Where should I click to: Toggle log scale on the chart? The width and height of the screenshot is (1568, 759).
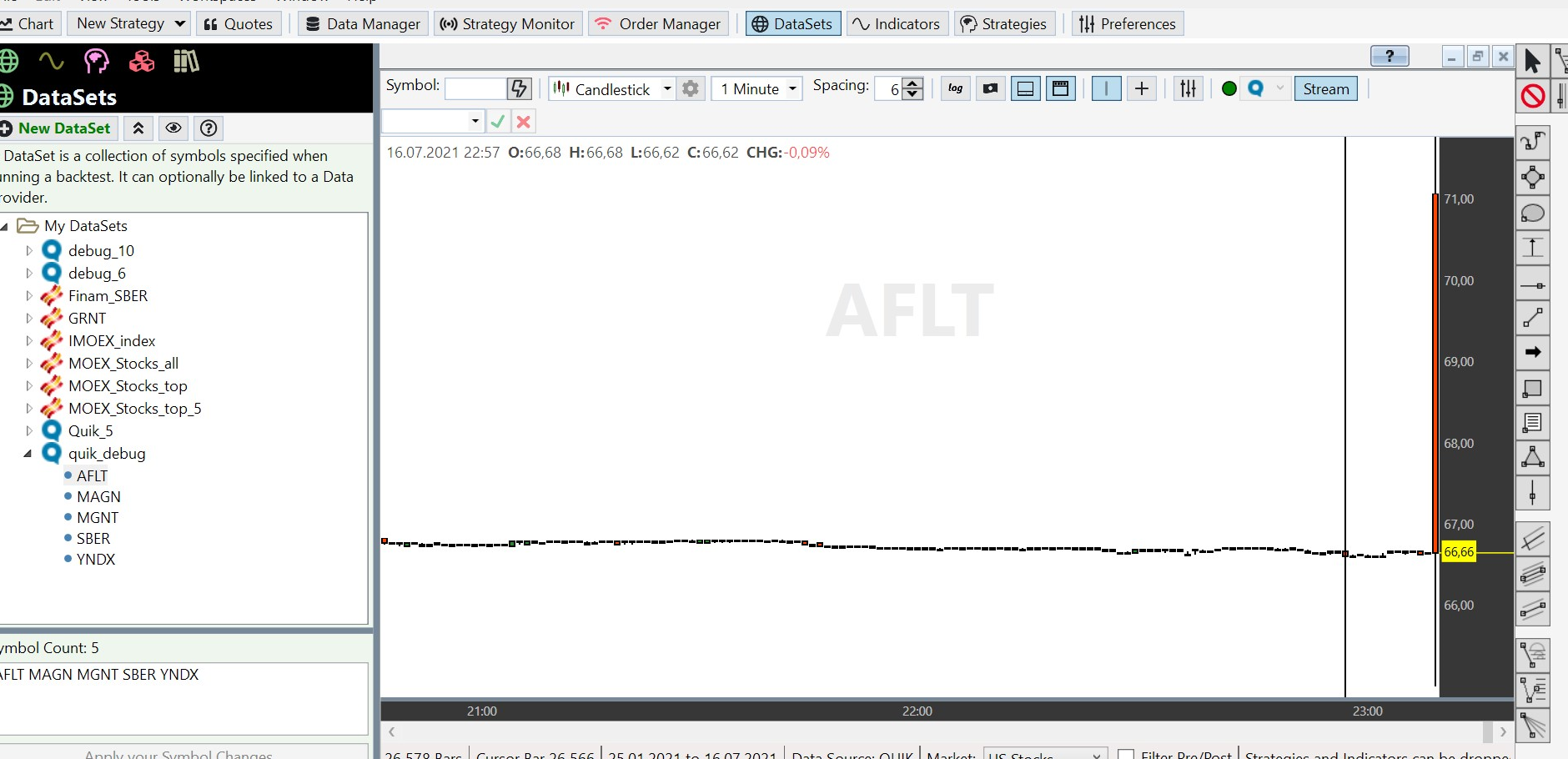955,88
